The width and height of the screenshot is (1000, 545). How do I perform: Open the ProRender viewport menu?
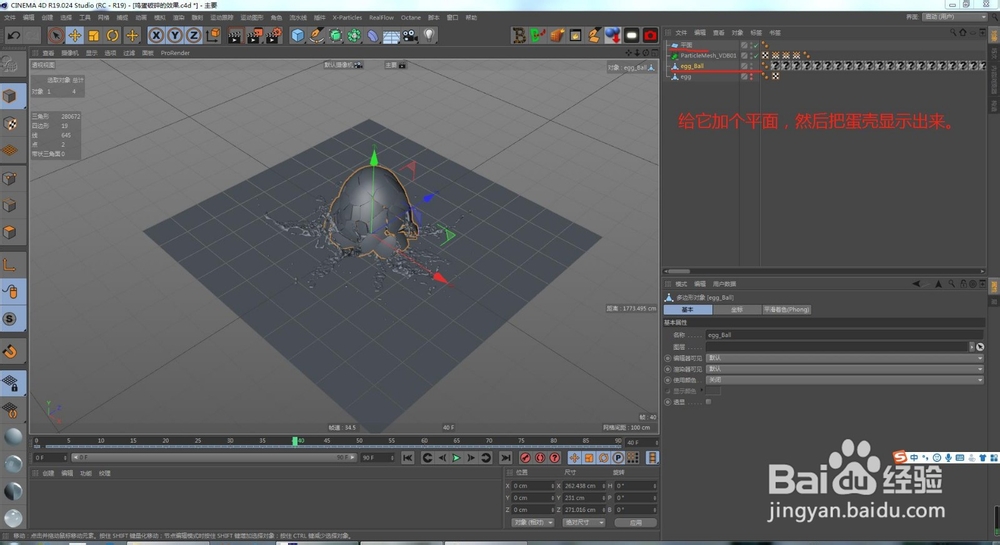[x=175, y=53]
